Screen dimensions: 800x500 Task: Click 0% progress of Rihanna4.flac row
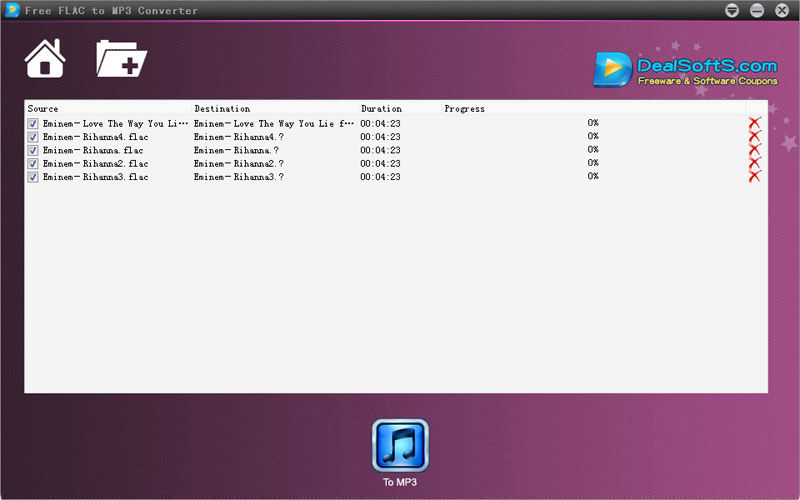pyautogui.click(x=593, y=136)
